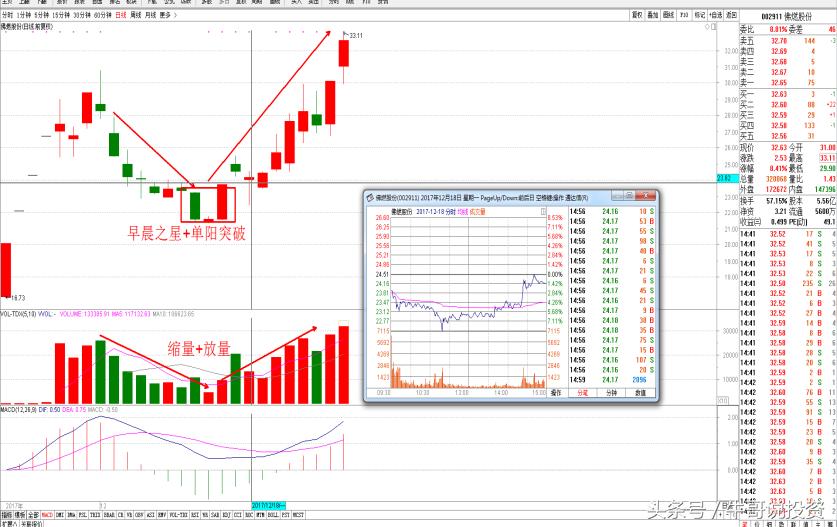Open the 操作 menu in popup window

[556, 392]
